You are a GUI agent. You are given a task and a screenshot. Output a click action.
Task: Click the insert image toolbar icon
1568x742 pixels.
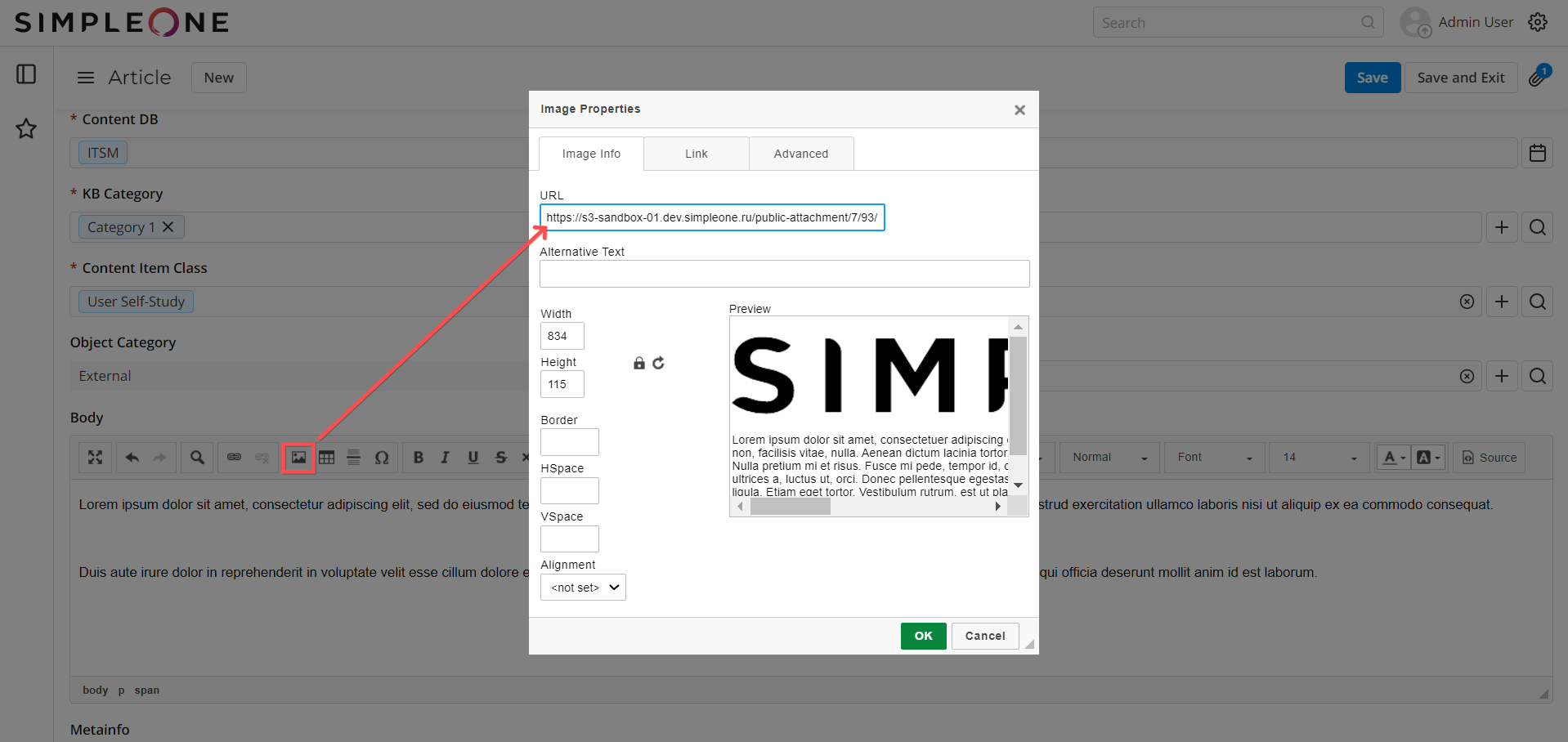[298, 458]
